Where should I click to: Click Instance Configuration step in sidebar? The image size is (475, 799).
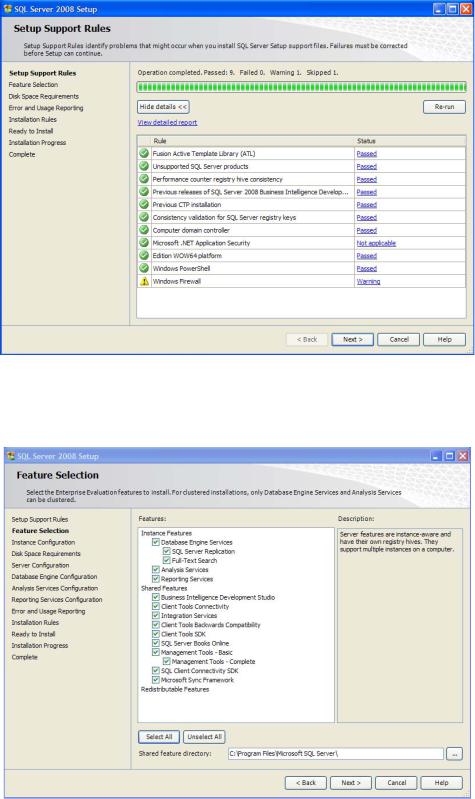tap(43, 542)
